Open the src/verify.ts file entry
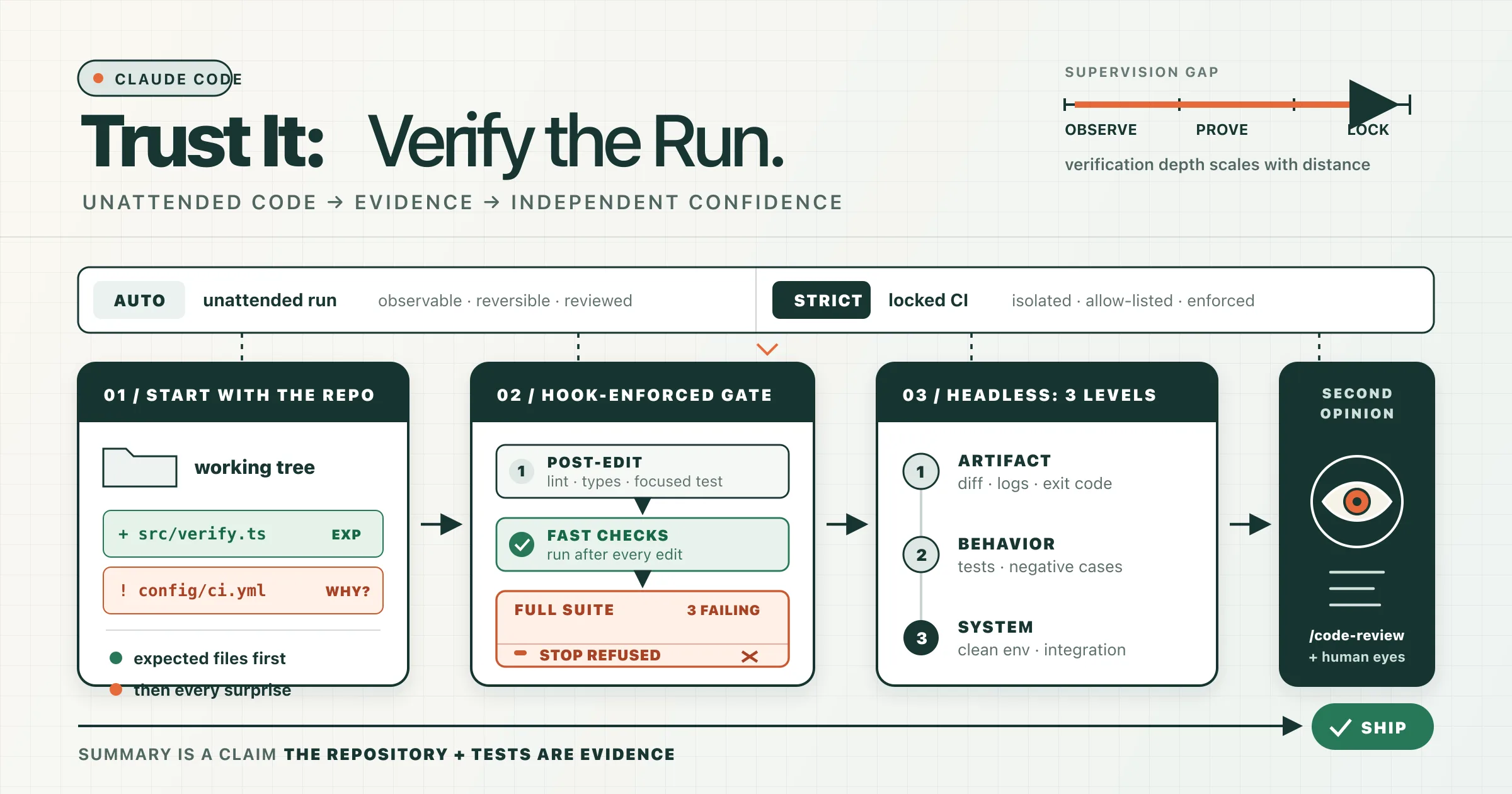Screen dimensions: 1512x794 pyautogui.click(x=243, y=534)
